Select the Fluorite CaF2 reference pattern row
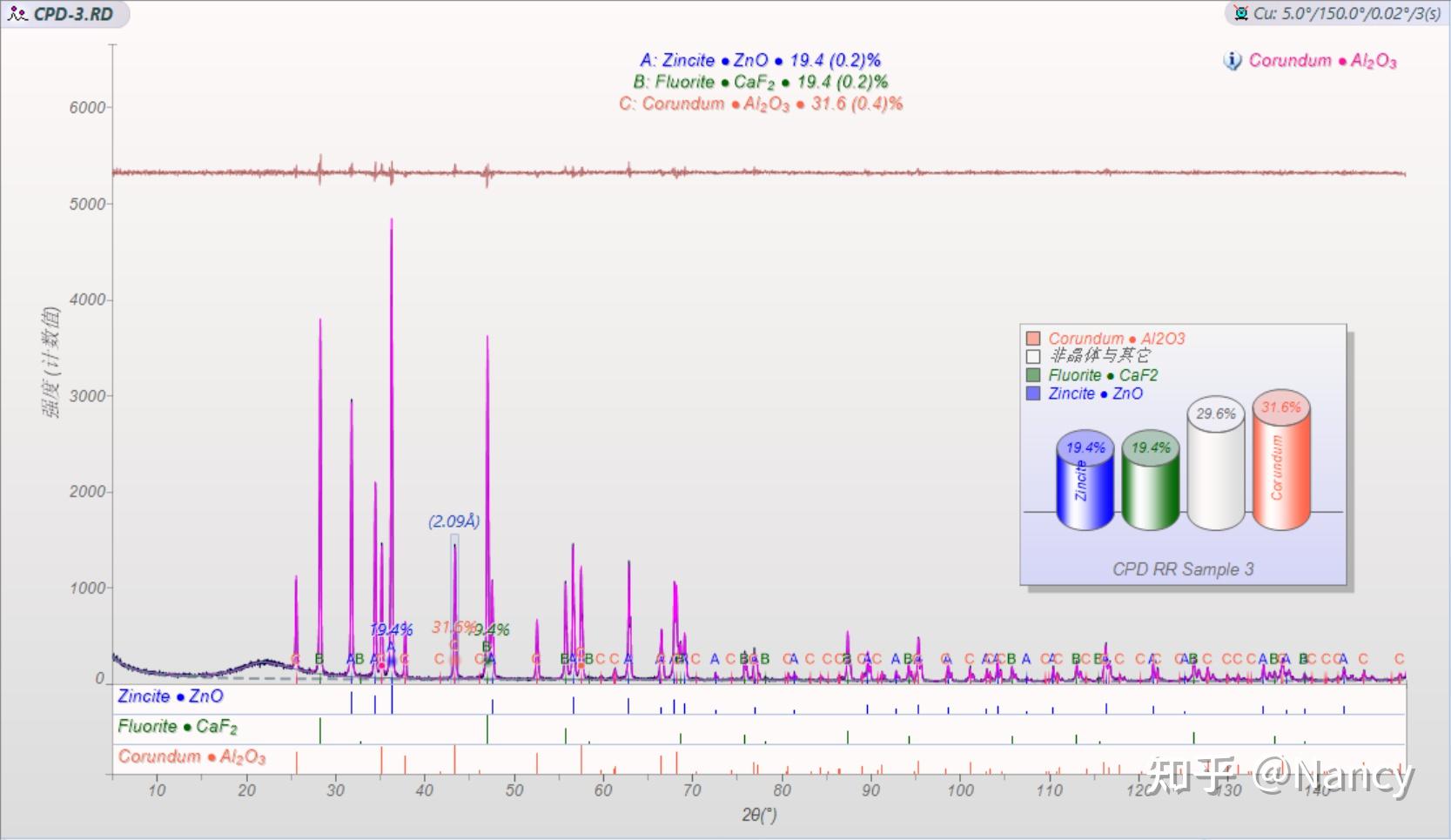1451x840 pixels. pyautogui.click(x=759, y=729)
